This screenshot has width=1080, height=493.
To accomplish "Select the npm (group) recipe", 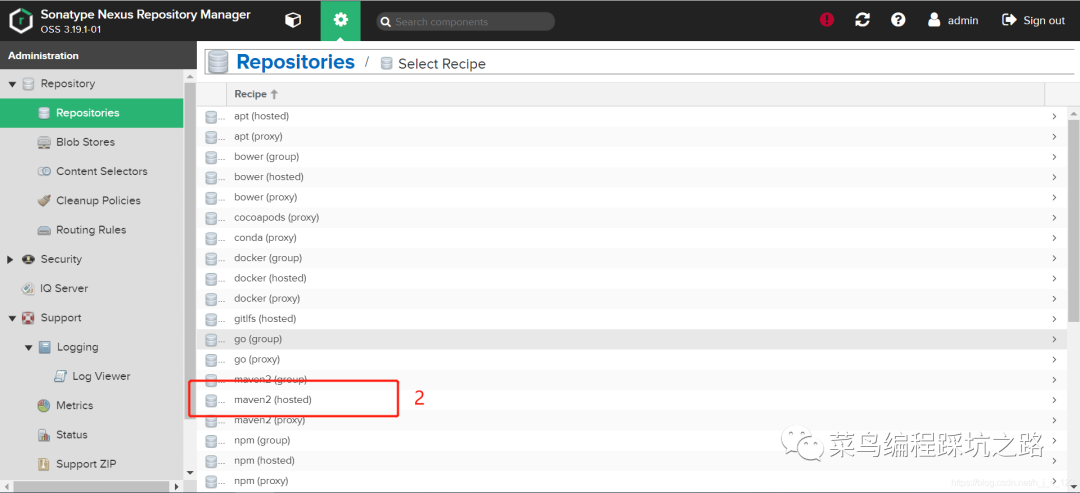I will tap(632, 440).
